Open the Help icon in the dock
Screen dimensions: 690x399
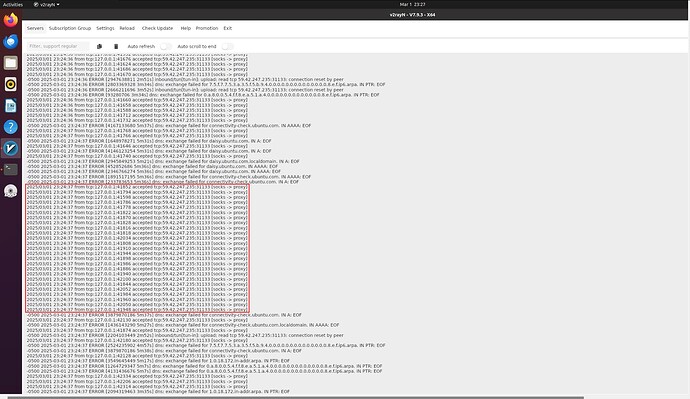[11, 127]
